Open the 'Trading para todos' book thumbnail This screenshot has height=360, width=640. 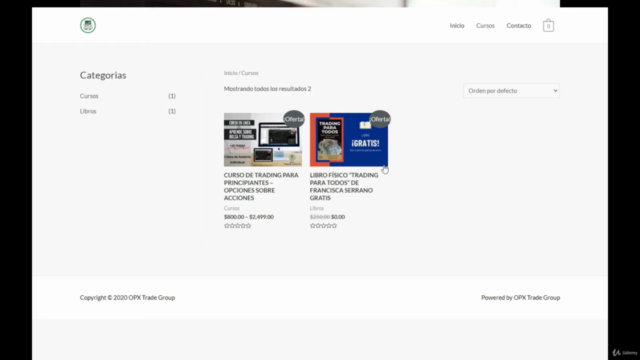coord(349,140)
